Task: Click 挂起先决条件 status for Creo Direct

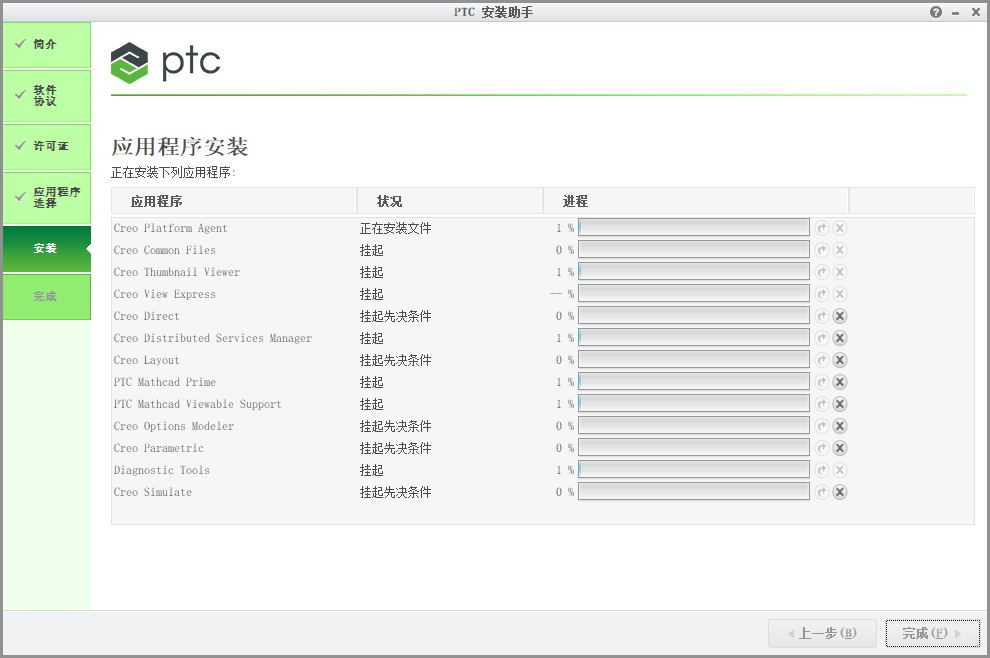Action: 396,316
